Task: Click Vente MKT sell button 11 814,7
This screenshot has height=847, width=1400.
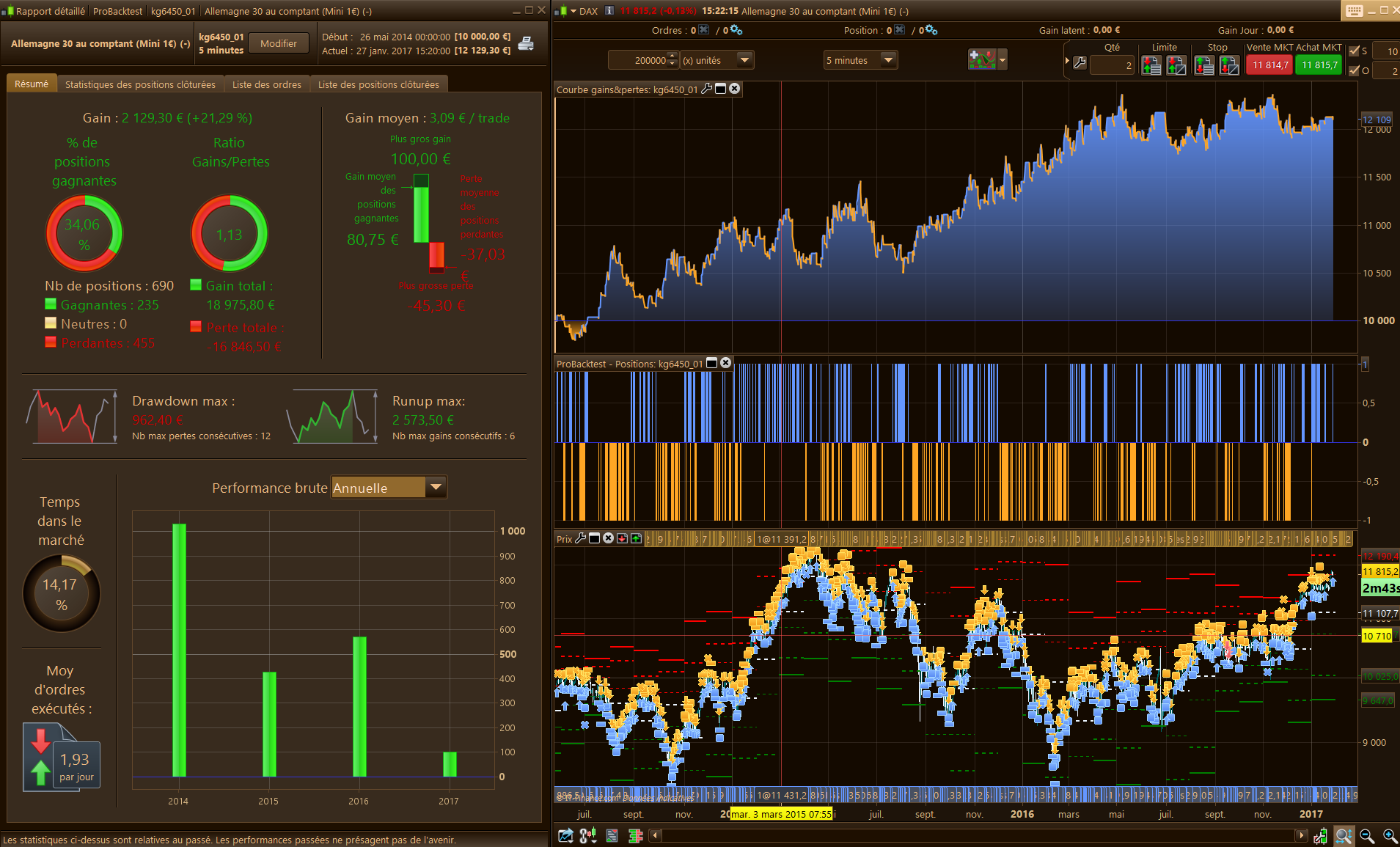Action: click(x=1270, y=65)
